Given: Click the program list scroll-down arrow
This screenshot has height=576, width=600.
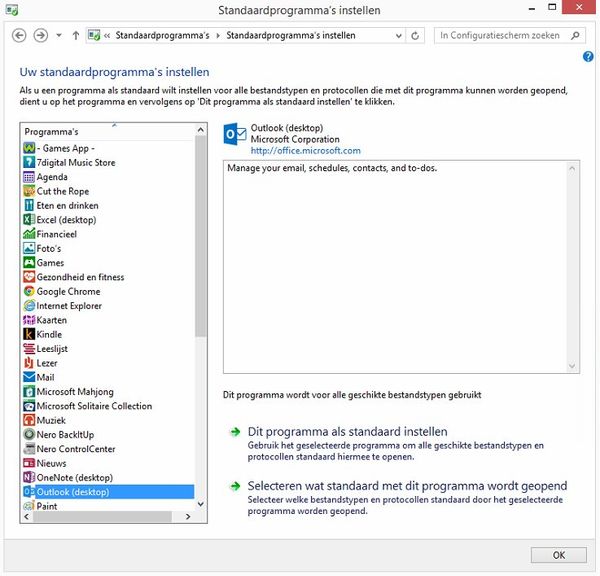Looking at the screenshot, I should point(201,504).
